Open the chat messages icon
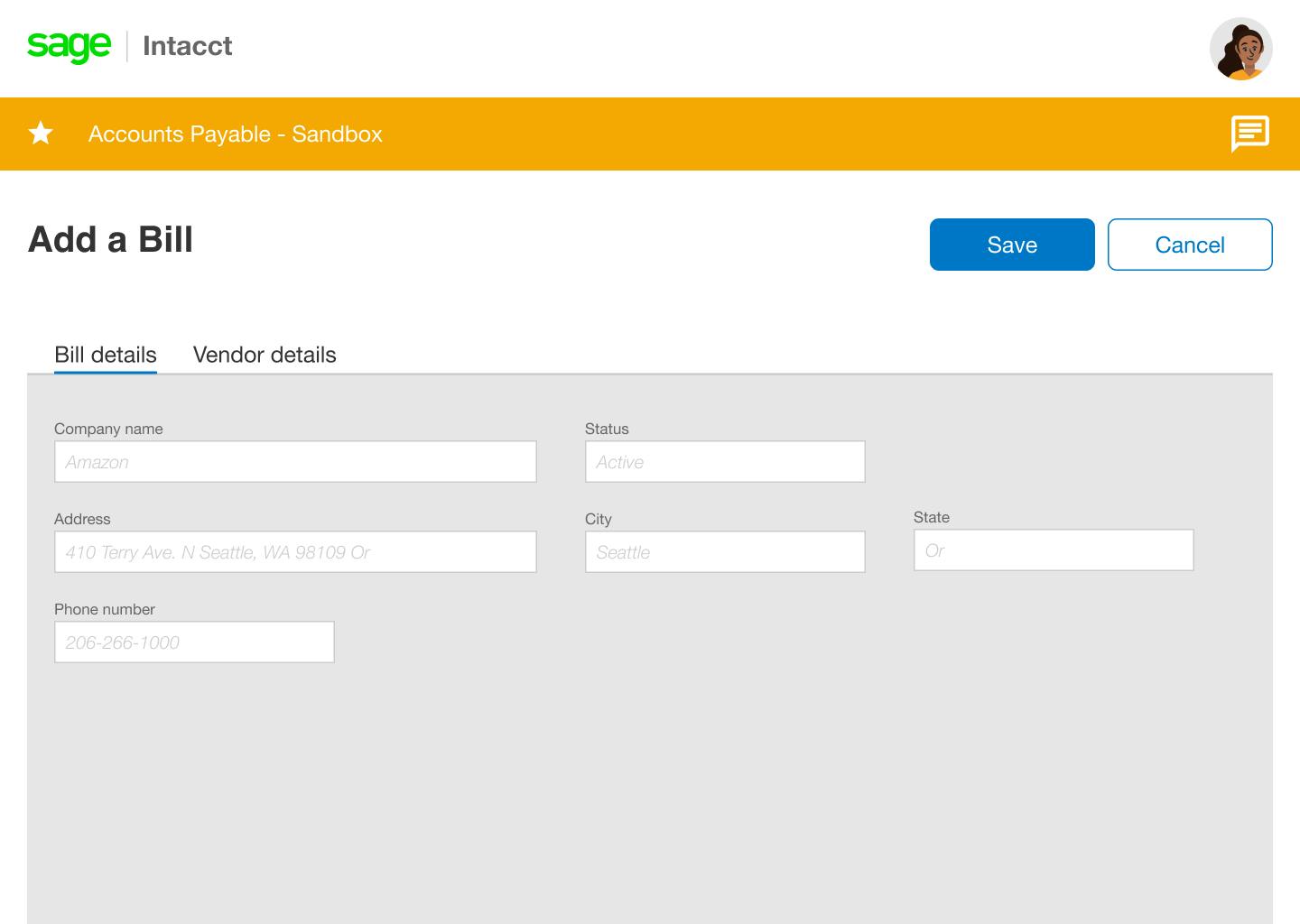 coord(1250,134)
